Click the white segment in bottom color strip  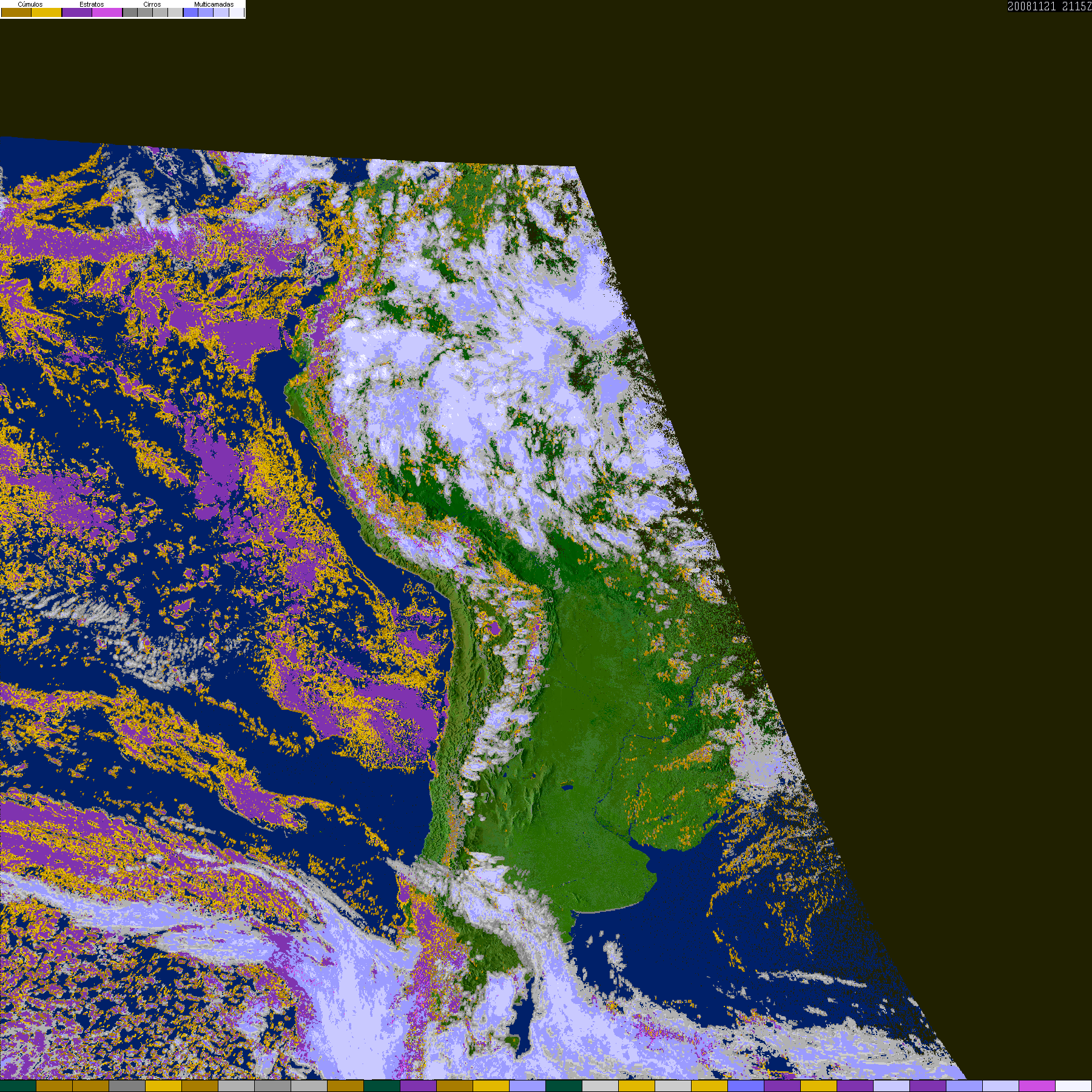click(1074, 1086)
